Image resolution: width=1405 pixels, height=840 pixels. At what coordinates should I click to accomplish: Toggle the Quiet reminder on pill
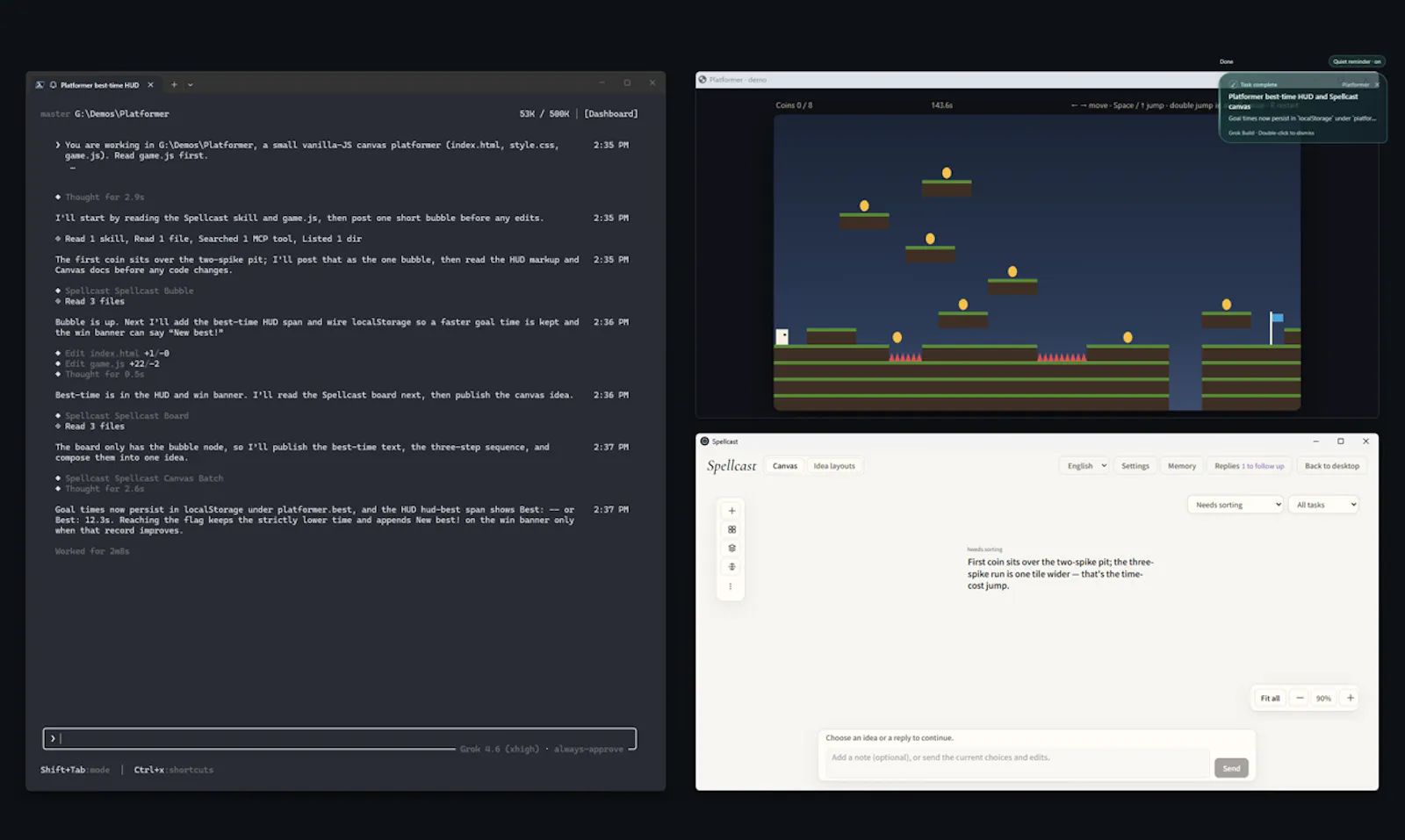click(1357, 61)
